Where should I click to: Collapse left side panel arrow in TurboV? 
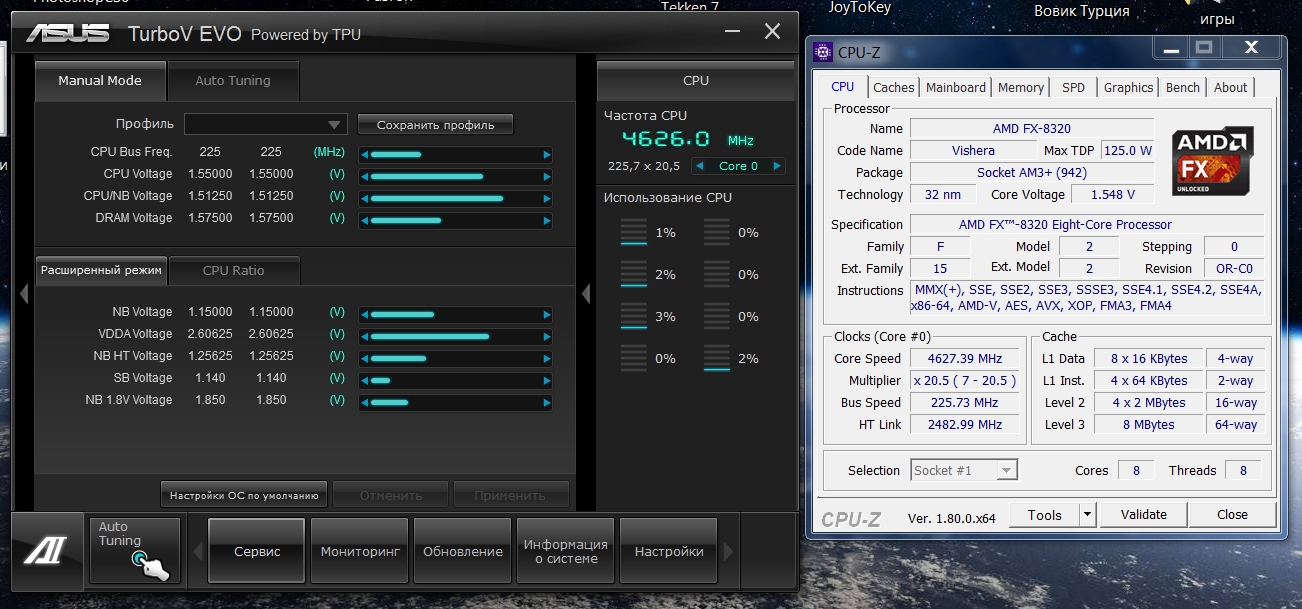[x=24, y=293]
